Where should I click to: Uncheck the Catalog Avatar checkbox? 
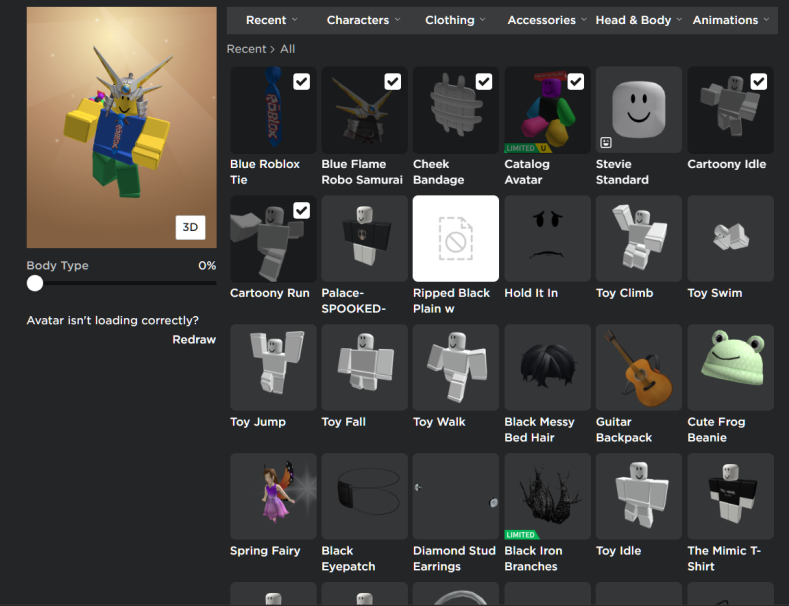pyautogui.click(x=576, y=82)
